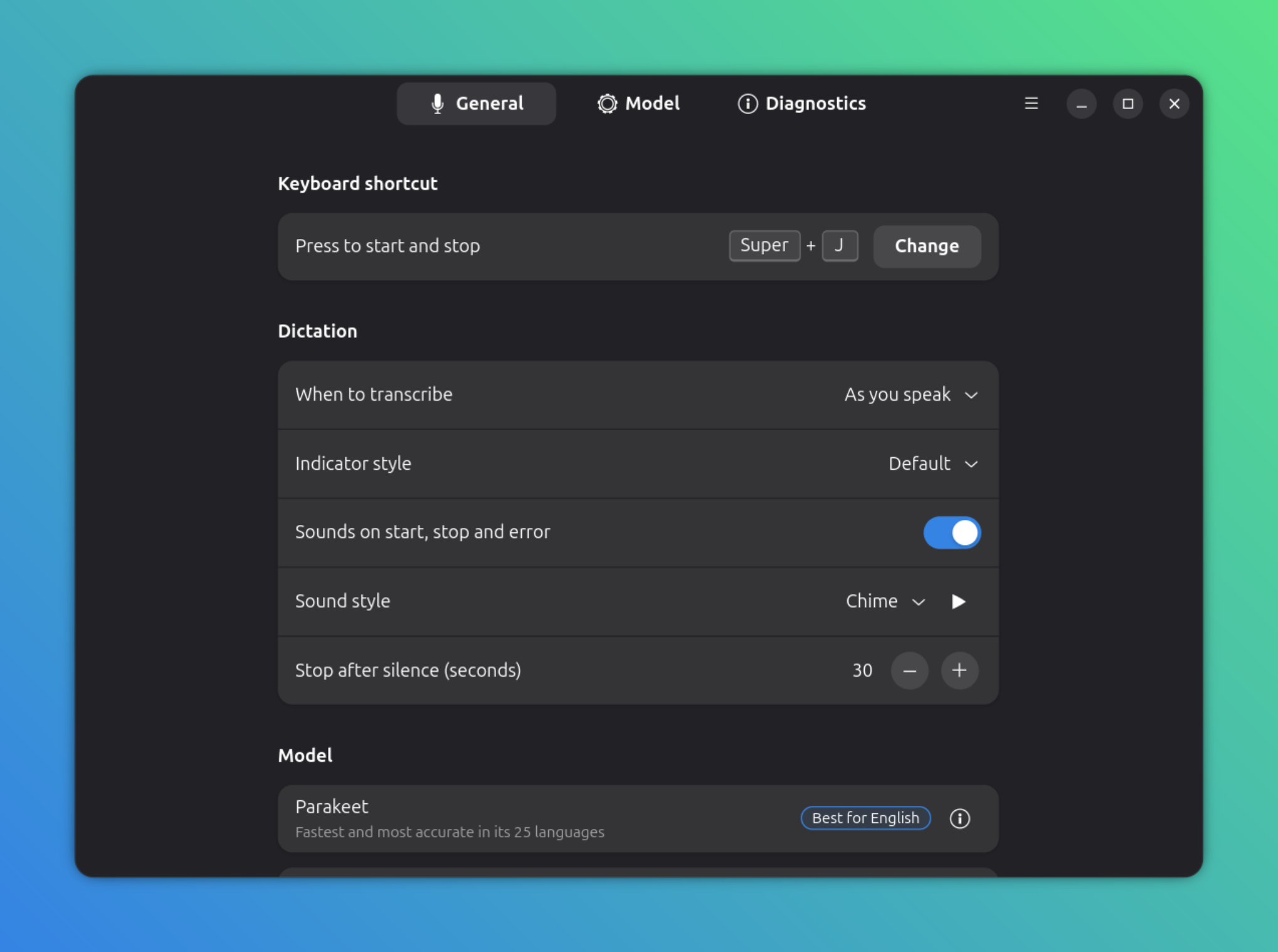Open the hamburger menu in the header

[x=1031, y=103]
